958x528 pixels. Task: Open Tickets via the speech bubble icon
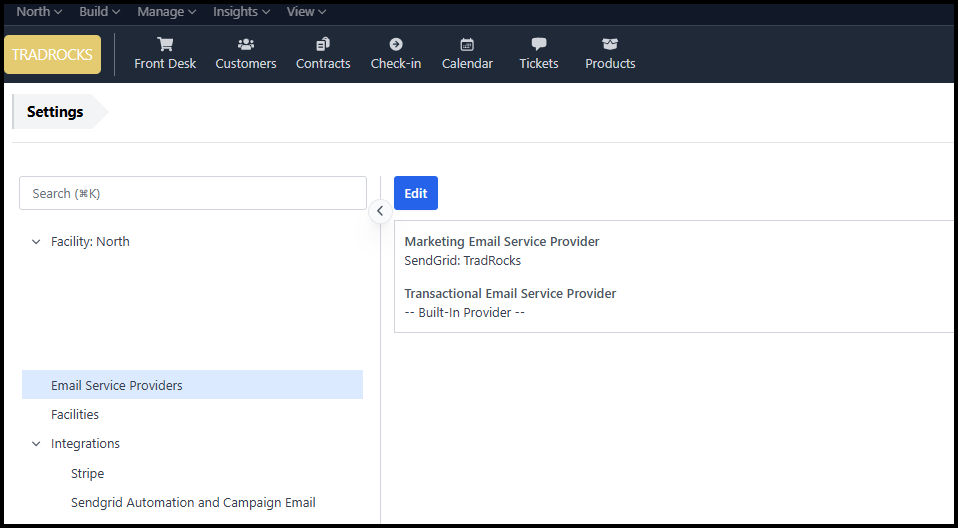(539, 44)
